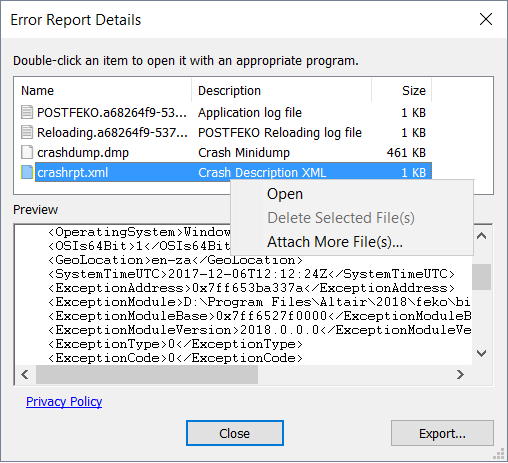508x463 pixels.
Task: Click the preview scroll up arrow
Action: point(482,236)
